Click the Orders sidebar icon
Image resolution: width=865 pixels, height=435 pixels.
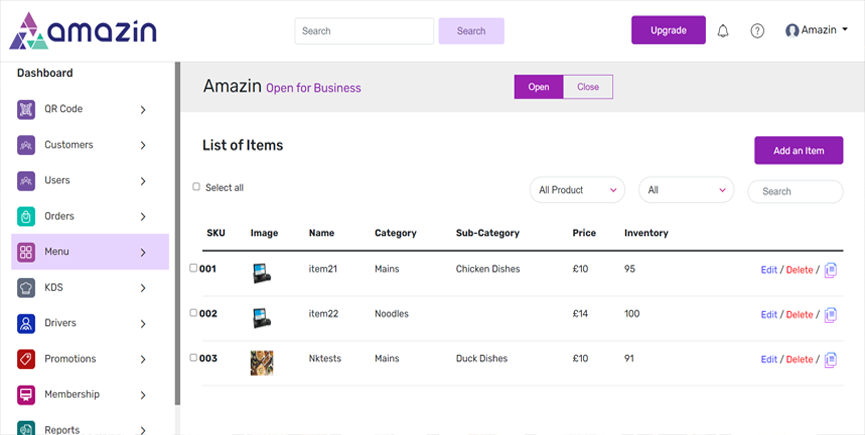pos(26,216)
